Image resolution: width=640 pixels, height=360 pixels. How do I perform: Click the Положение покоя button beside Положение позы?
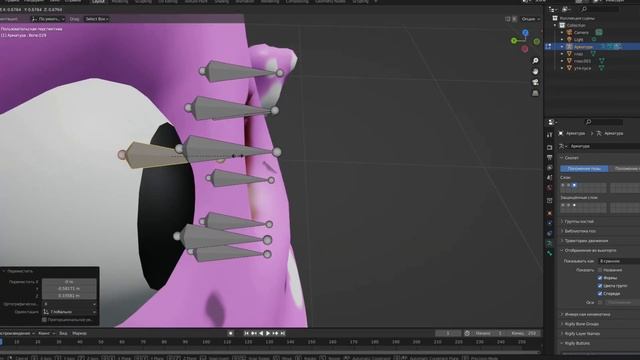click(x=624, y=169)
